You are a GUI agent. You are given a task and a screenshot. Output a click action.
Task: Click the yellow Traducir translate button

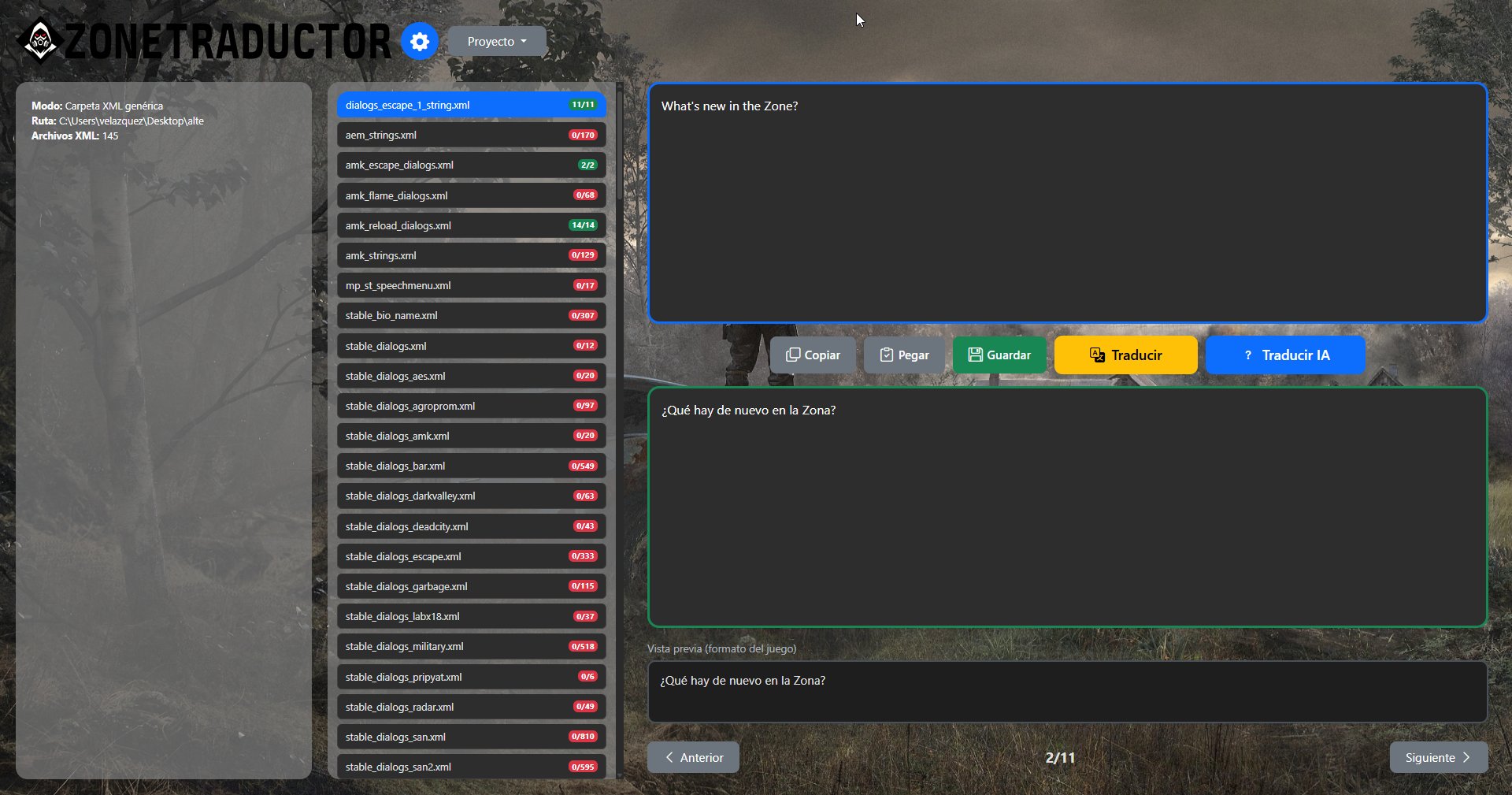[1125, 355]
